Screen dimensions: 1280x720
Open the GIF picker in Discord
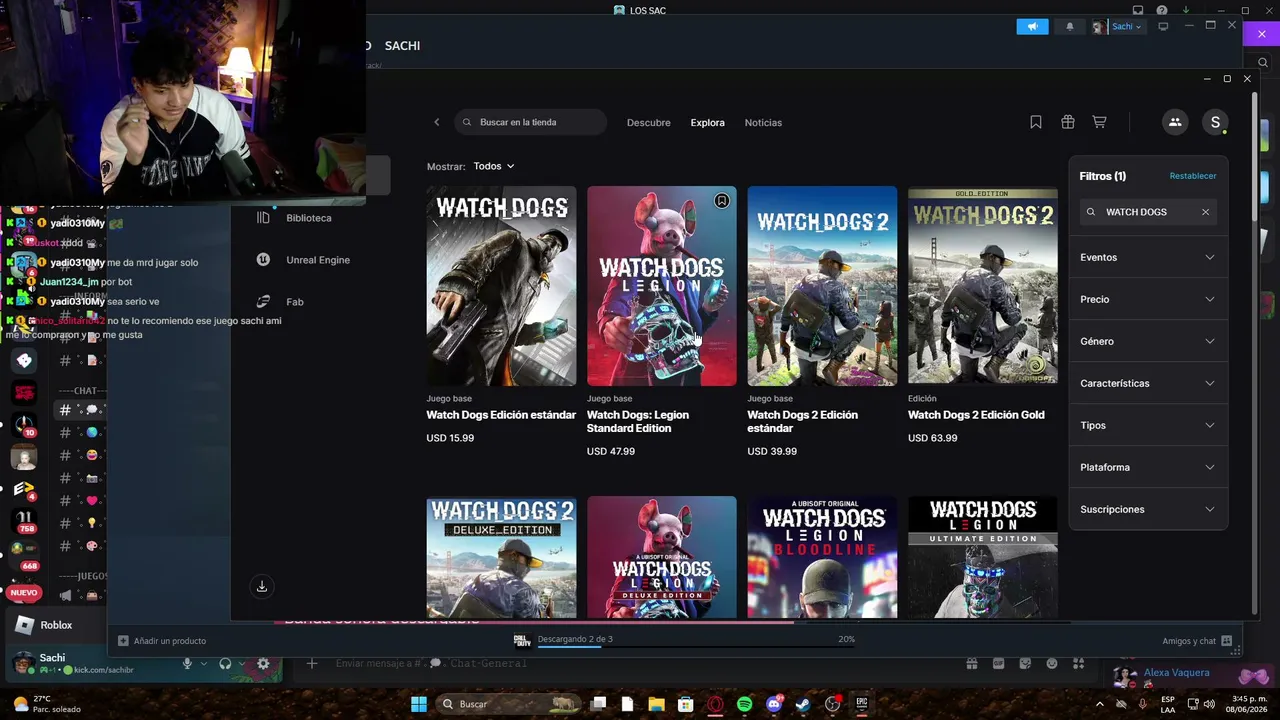point(998,663)
